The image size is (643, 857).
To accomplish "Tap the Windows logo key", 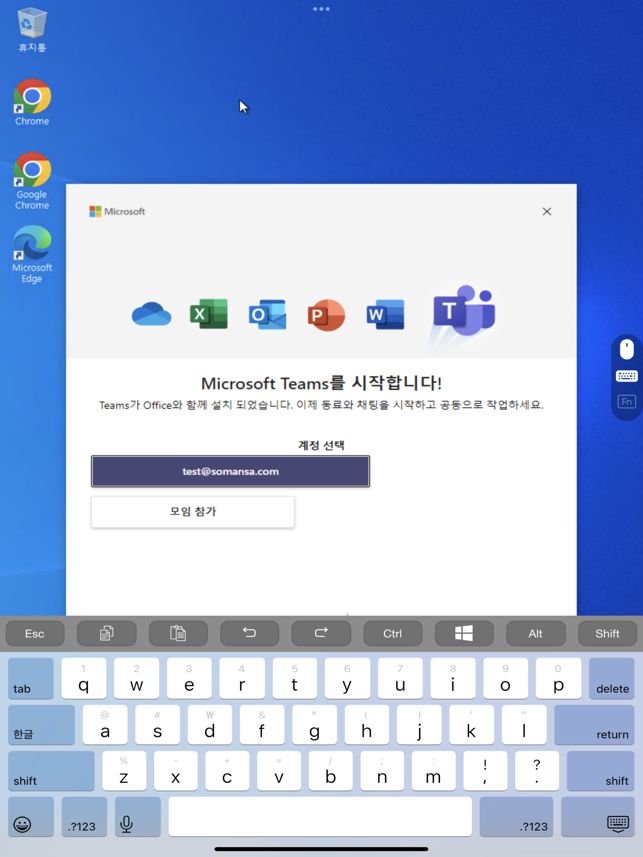I will 464,633.
